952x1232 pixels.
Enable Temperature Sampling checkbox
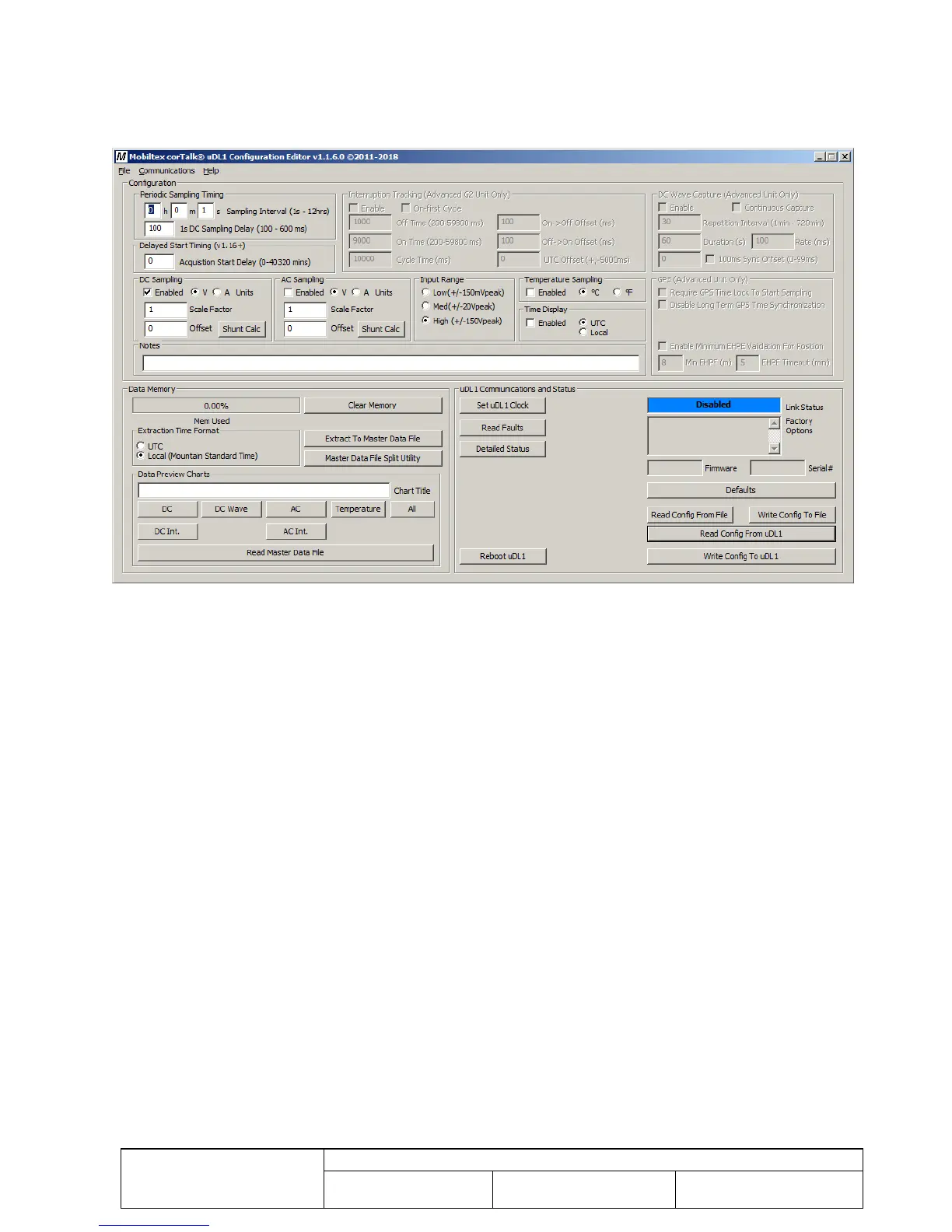530,292
